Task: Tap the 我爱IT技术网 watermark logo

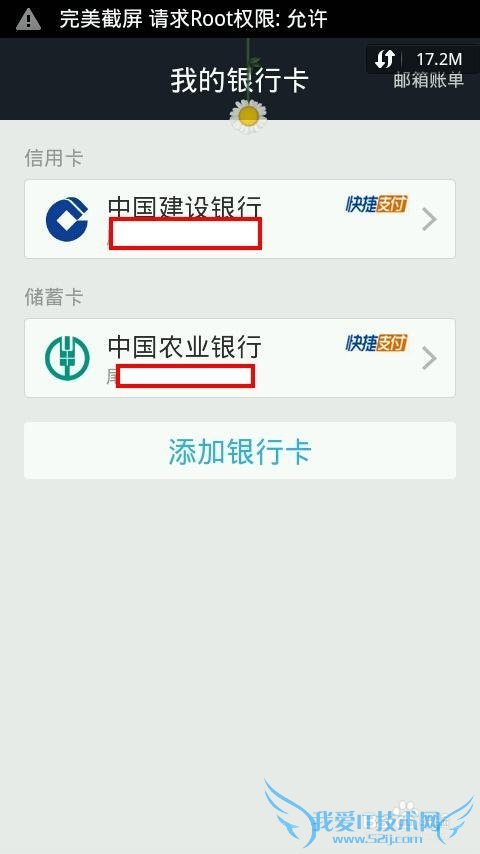Action: [x=369, y=816]
